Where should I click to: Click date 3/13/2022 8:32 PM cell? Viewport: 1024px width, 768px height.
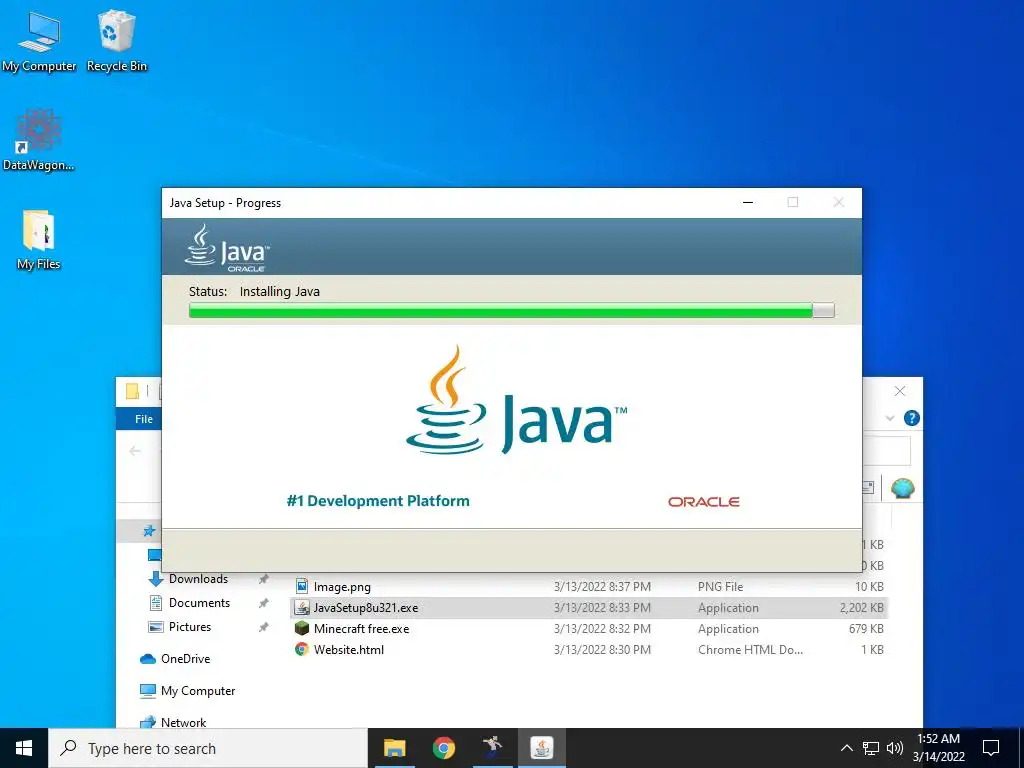602,629
